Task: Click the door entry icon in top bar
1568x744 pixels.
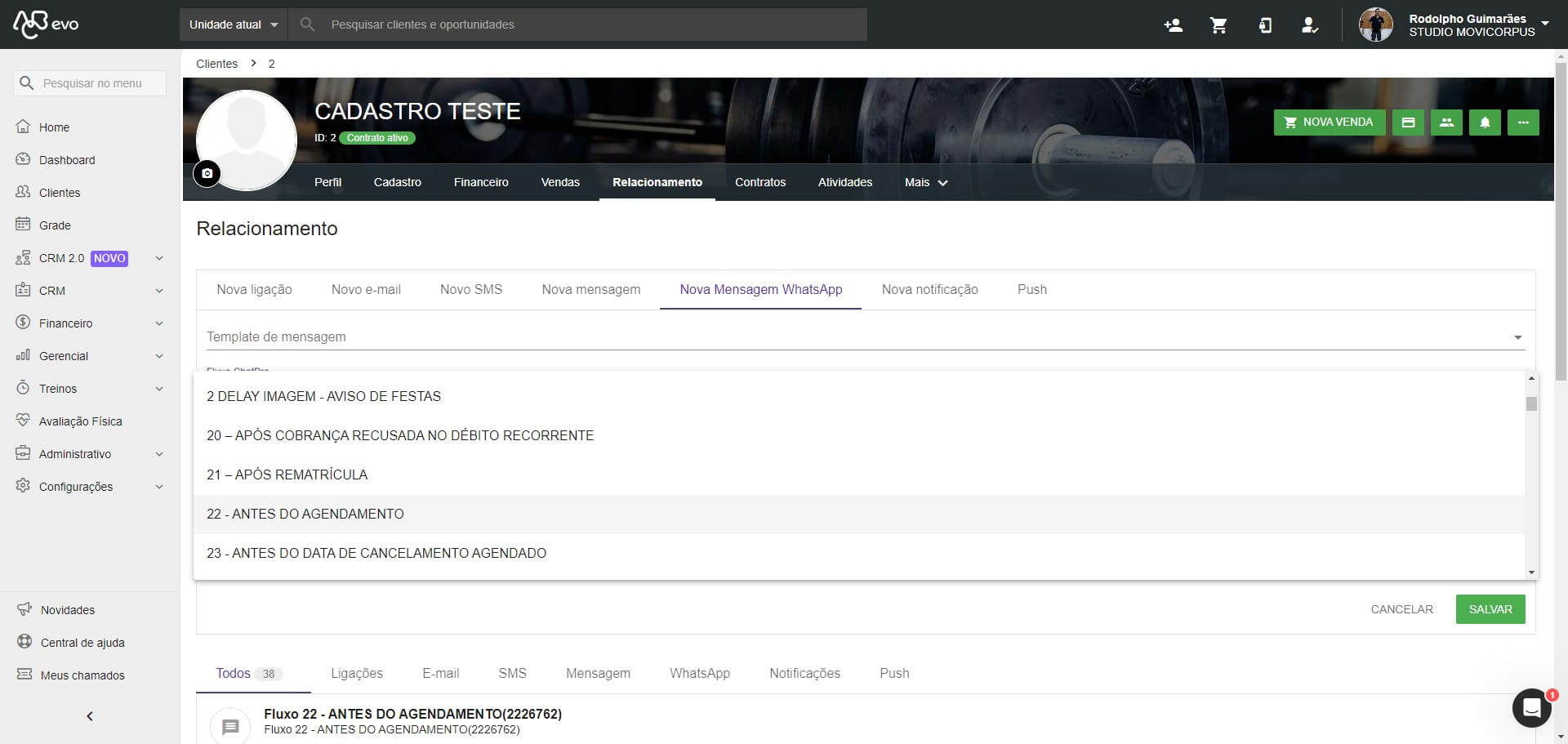Action: click(1265, 25)
